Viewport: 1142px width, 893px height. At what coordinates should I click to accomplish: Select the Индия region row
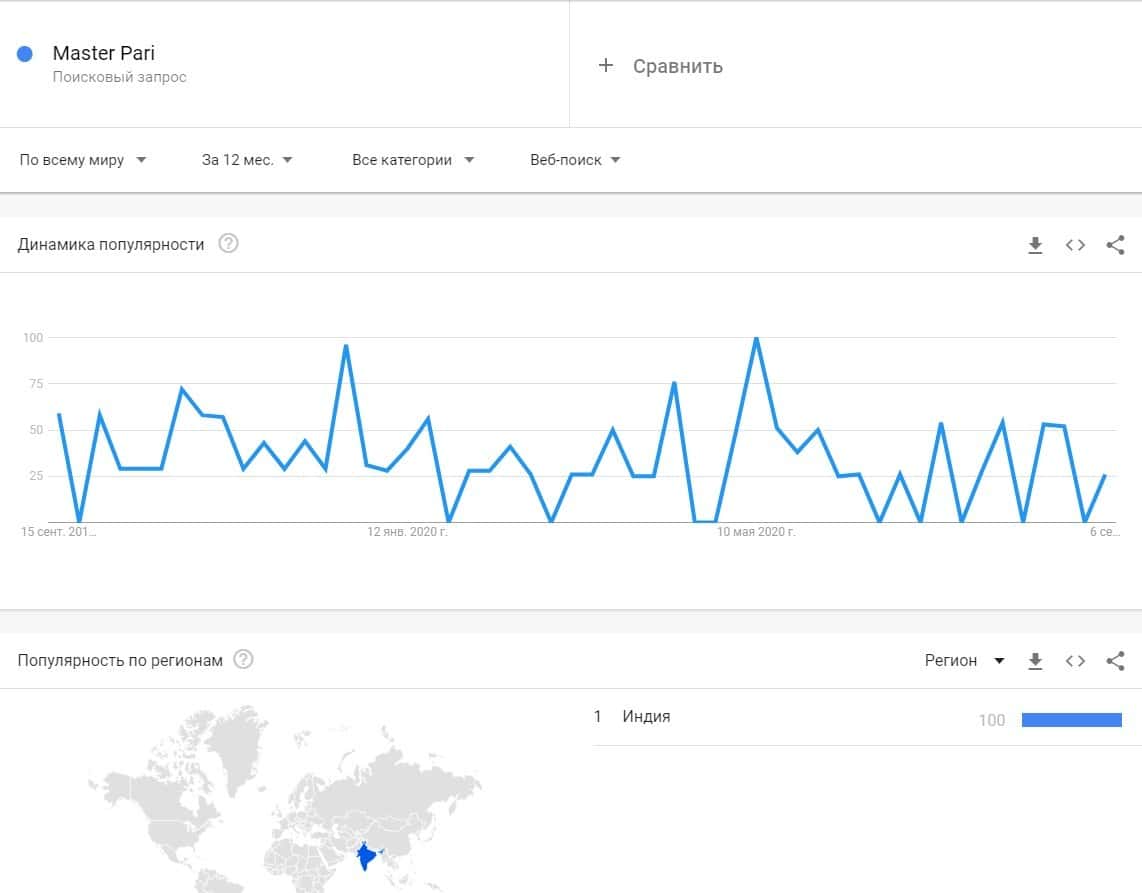pos(646,717)
